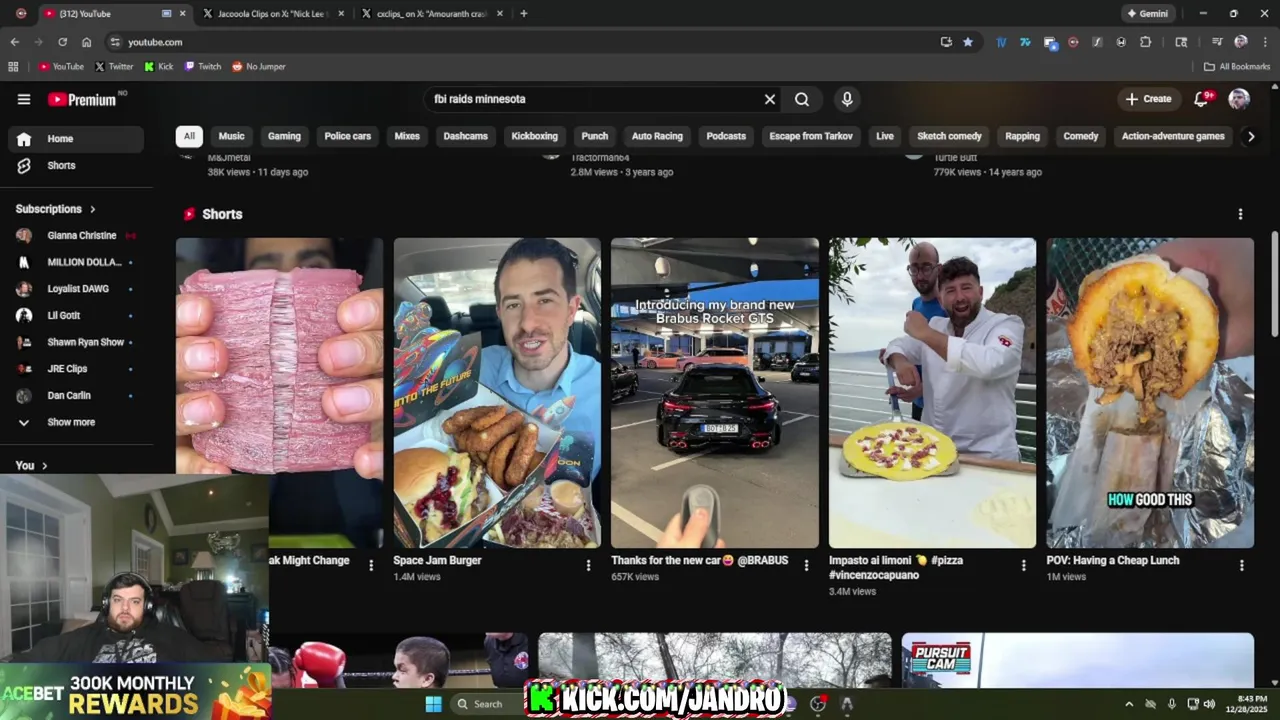Image resolution: width=1280 pixels, height=720 pixels.
Task: Open All Bookmarks folder
Action: point(1237,67)
